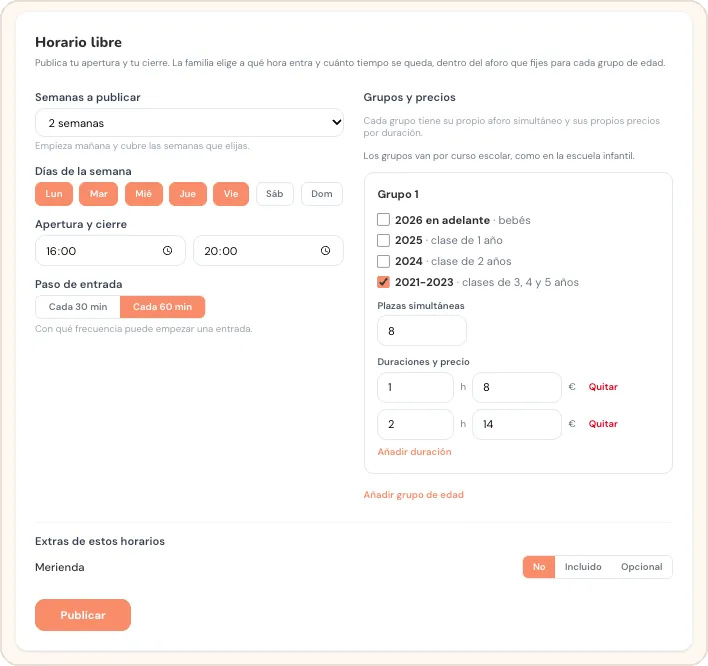Toggle the Mié day chip

click(x=144, y=194)
